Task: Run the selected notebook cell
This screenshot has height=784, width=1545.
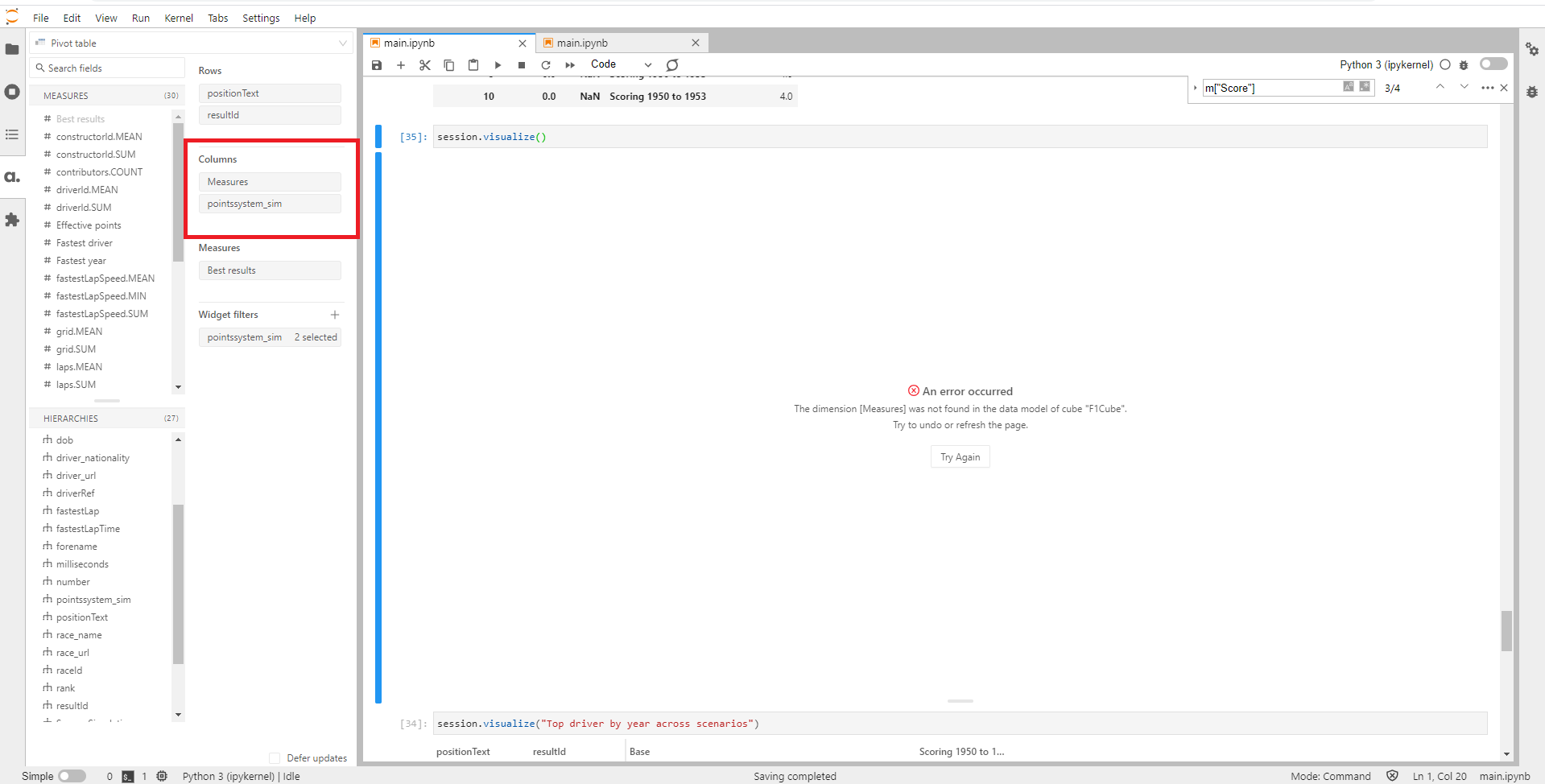Action: point(498,65)
